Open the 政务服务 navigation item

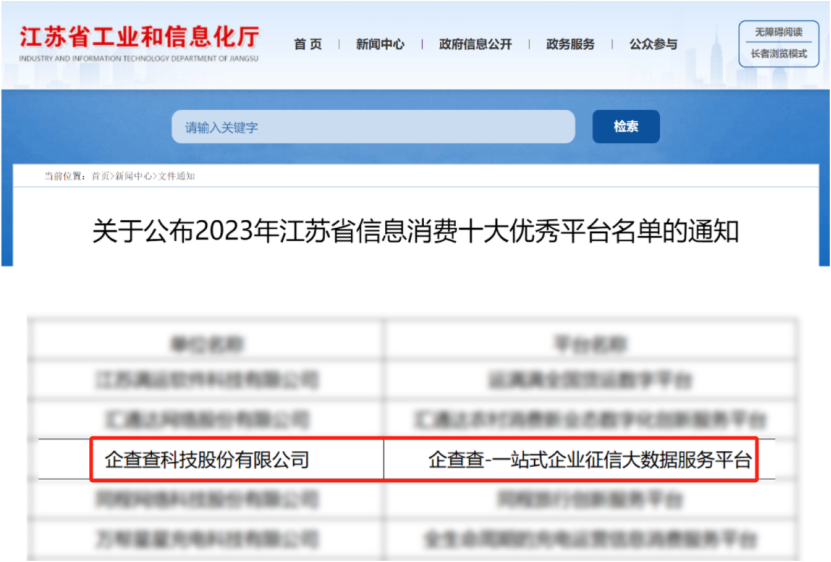(570, 44)
